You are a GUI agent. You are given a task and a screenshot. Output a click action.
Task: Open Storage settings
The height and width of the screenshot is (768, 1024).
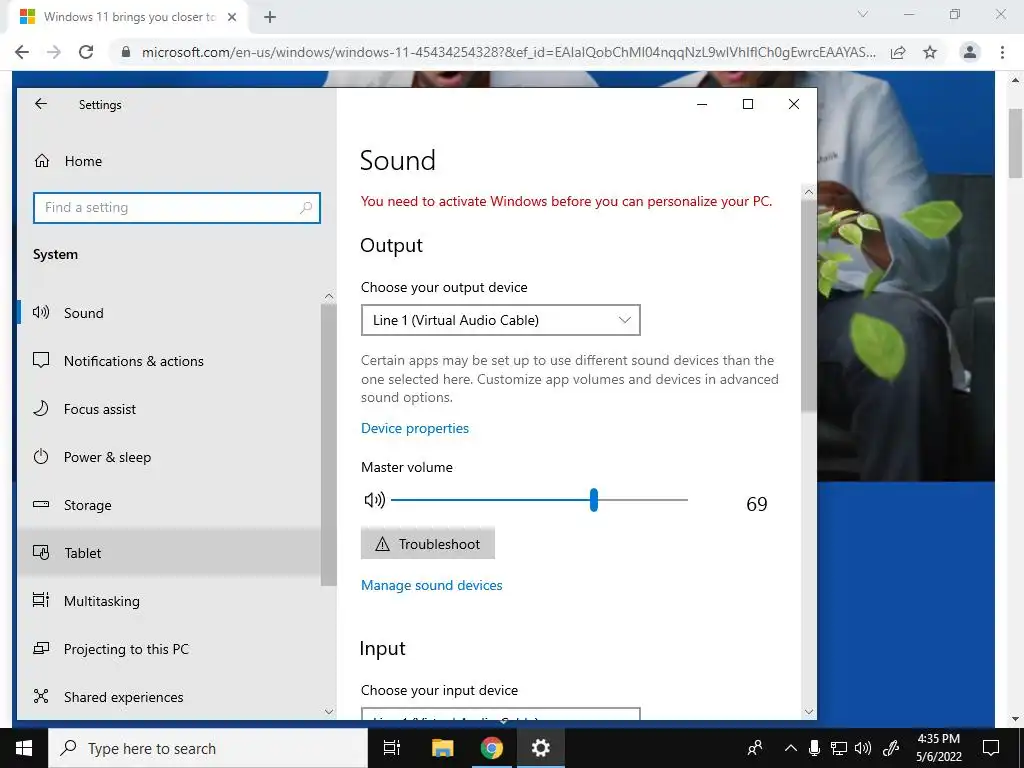coord(170,505)
